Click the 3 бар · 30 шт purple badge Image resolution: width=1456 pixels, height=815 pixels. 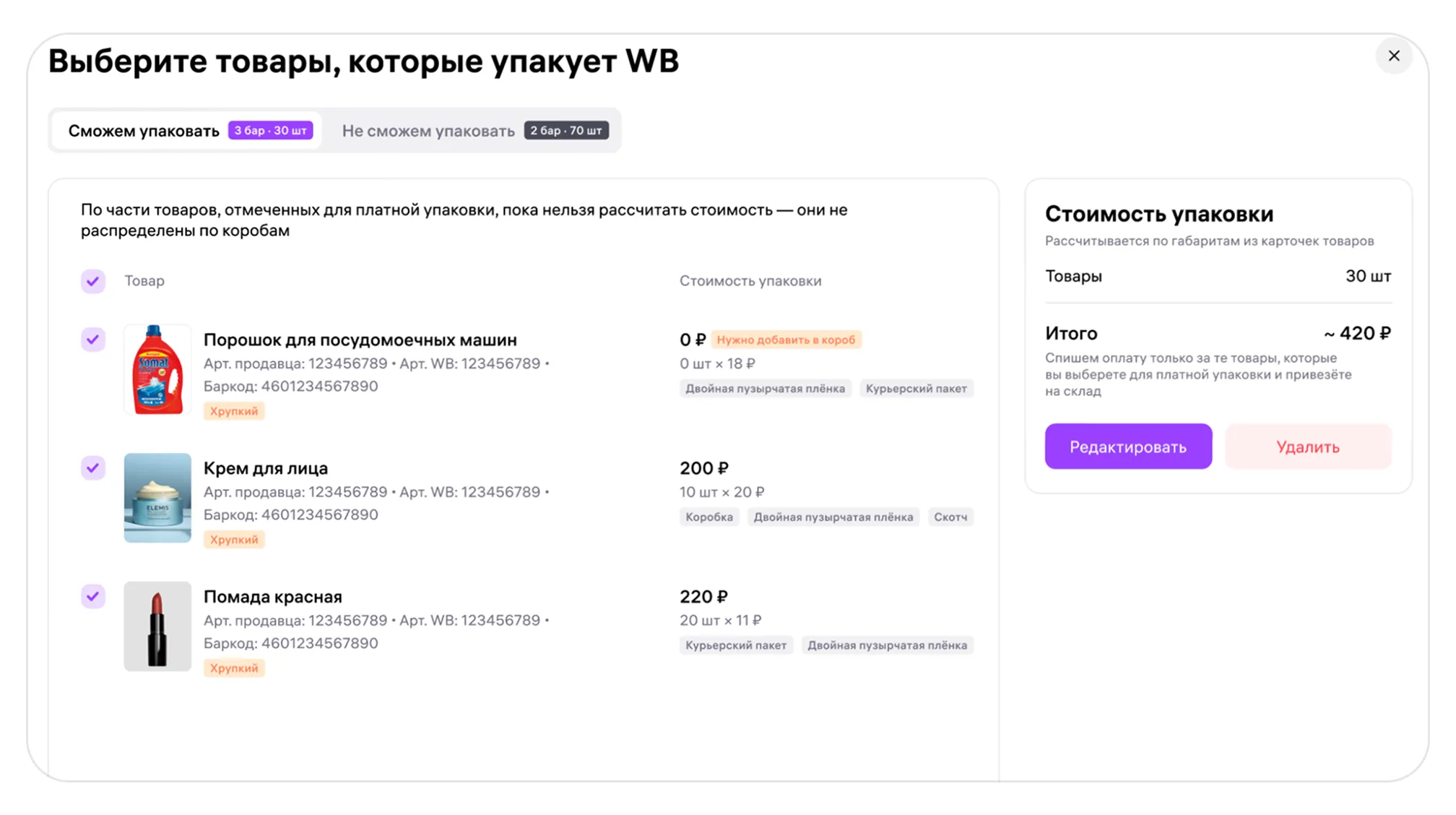270,131
